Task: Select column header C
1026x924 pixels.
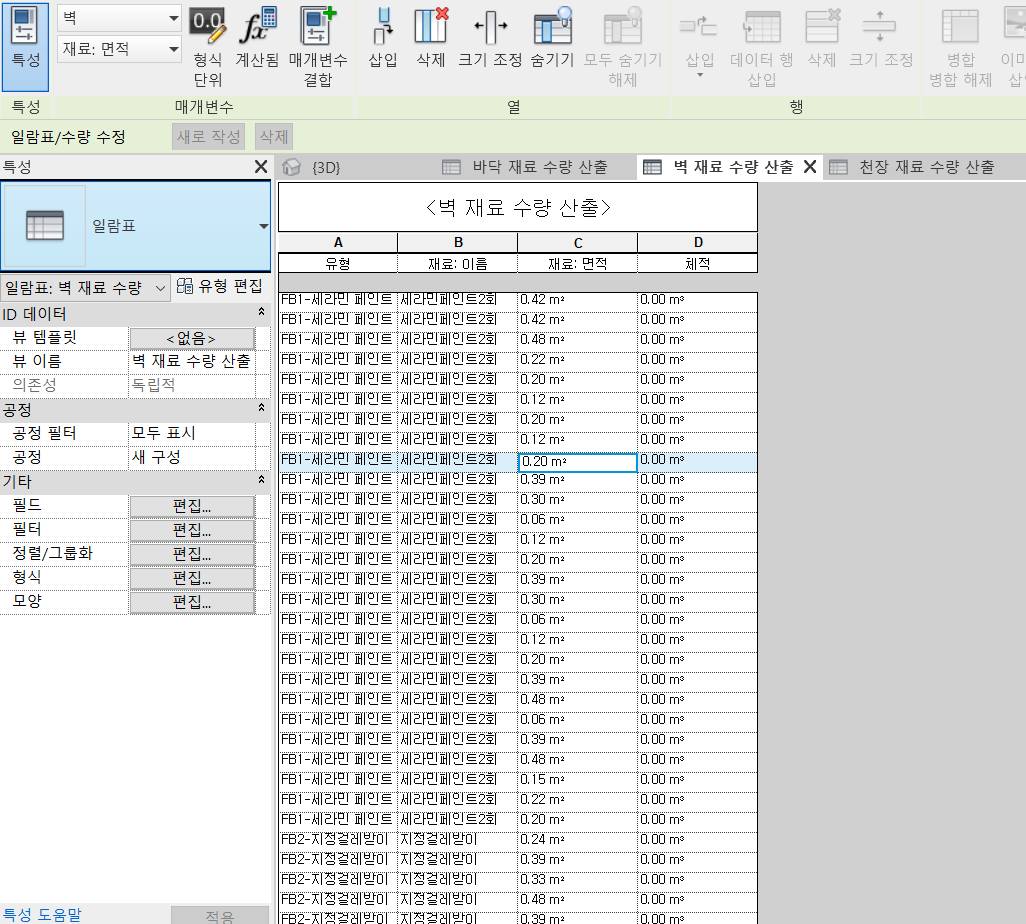Action: (x=578, y=242)
